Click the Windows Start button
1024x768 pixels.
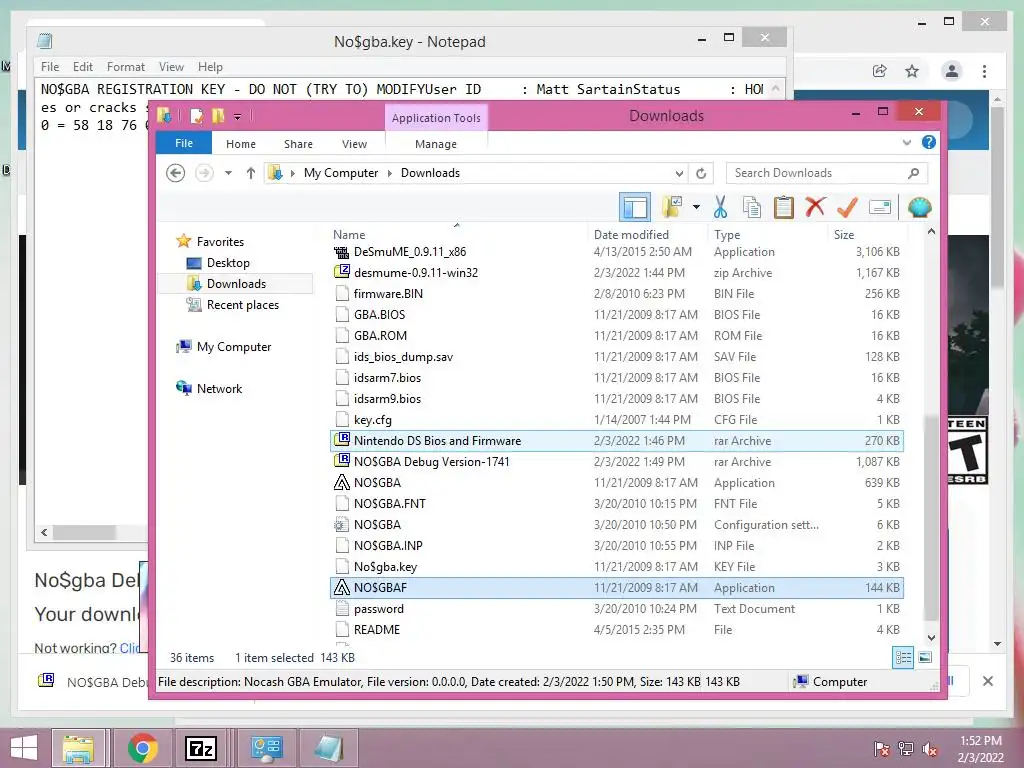click(24, 748)
